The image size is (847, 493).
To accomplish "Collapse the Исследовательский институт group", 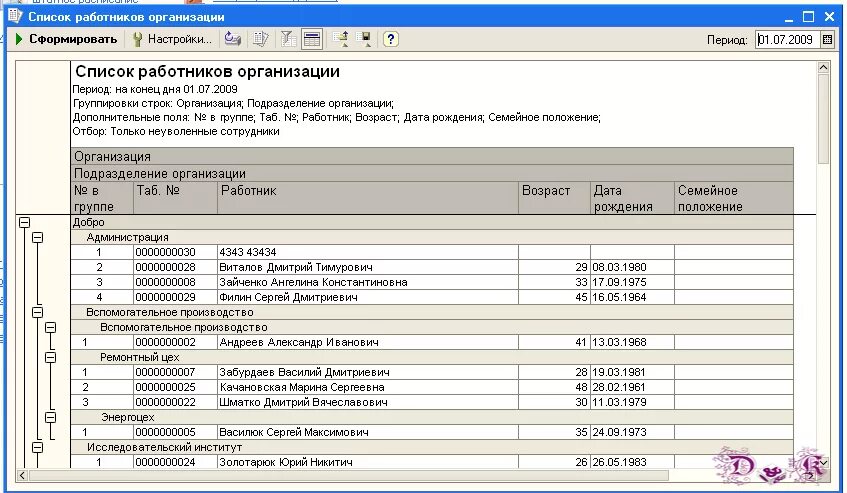I will point(37,447).
